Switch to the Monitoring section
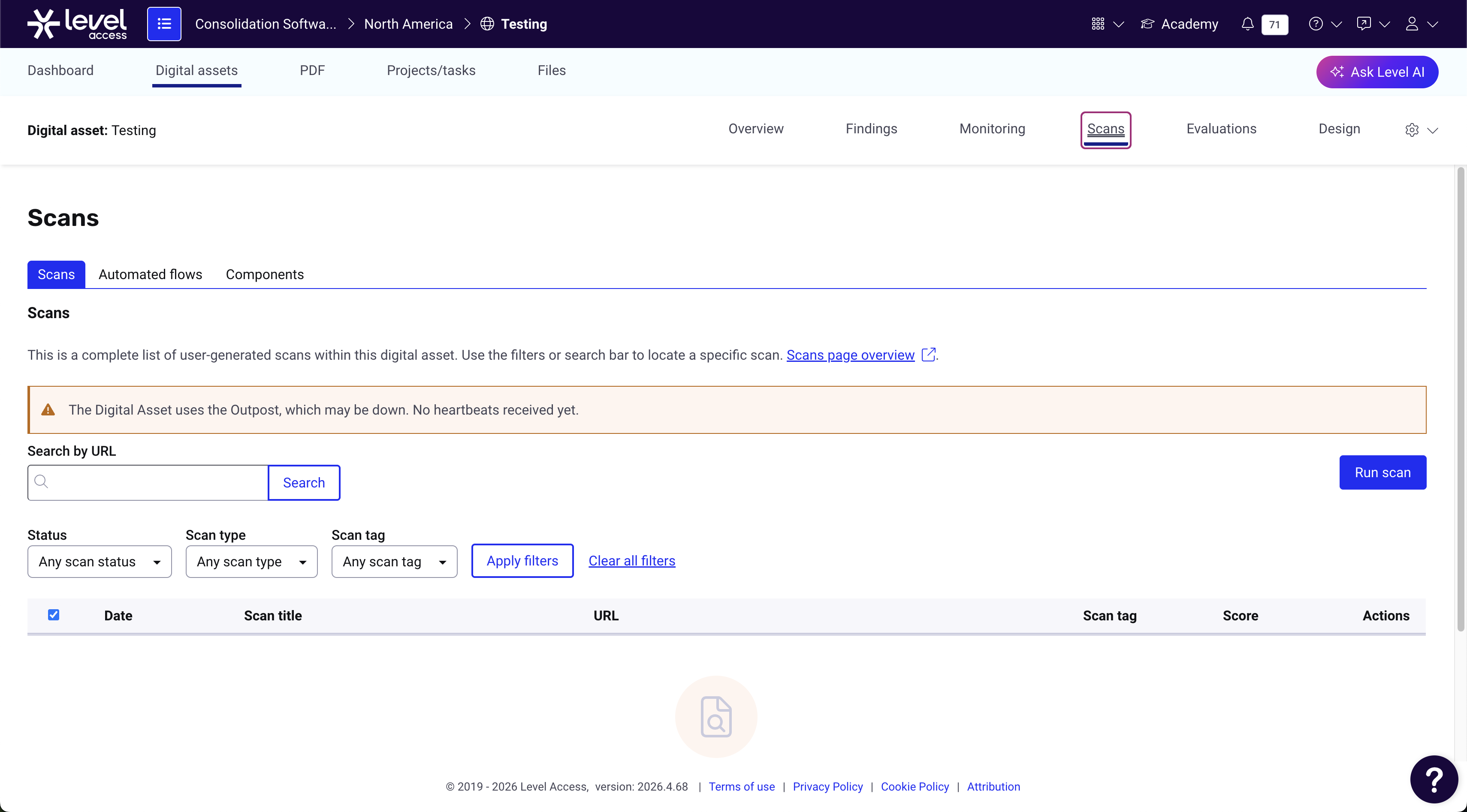This screenshot has height=812, width=1467. 992,129
